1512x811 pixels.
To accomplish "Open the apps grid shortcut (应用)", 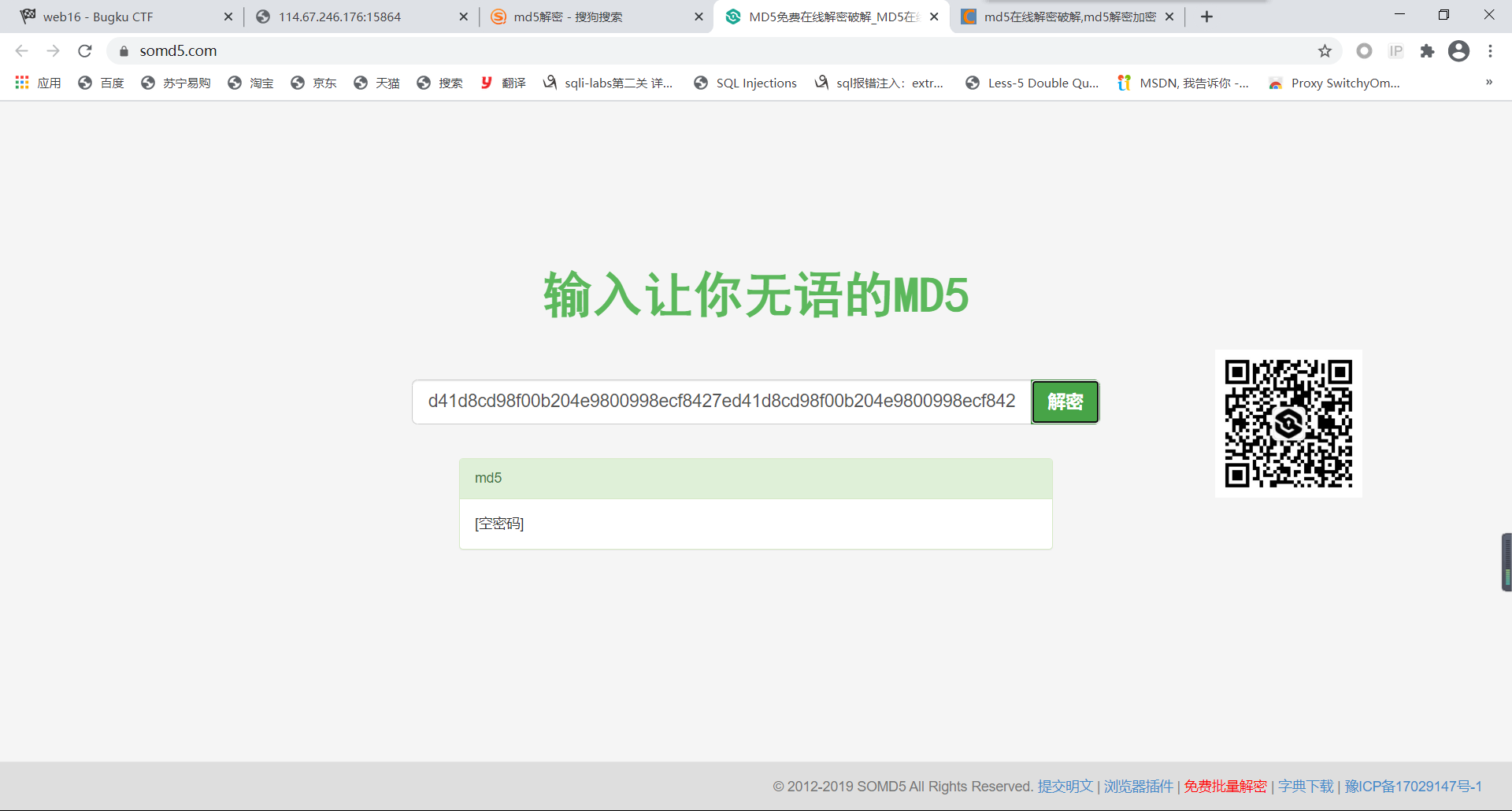I will [38, 83].
